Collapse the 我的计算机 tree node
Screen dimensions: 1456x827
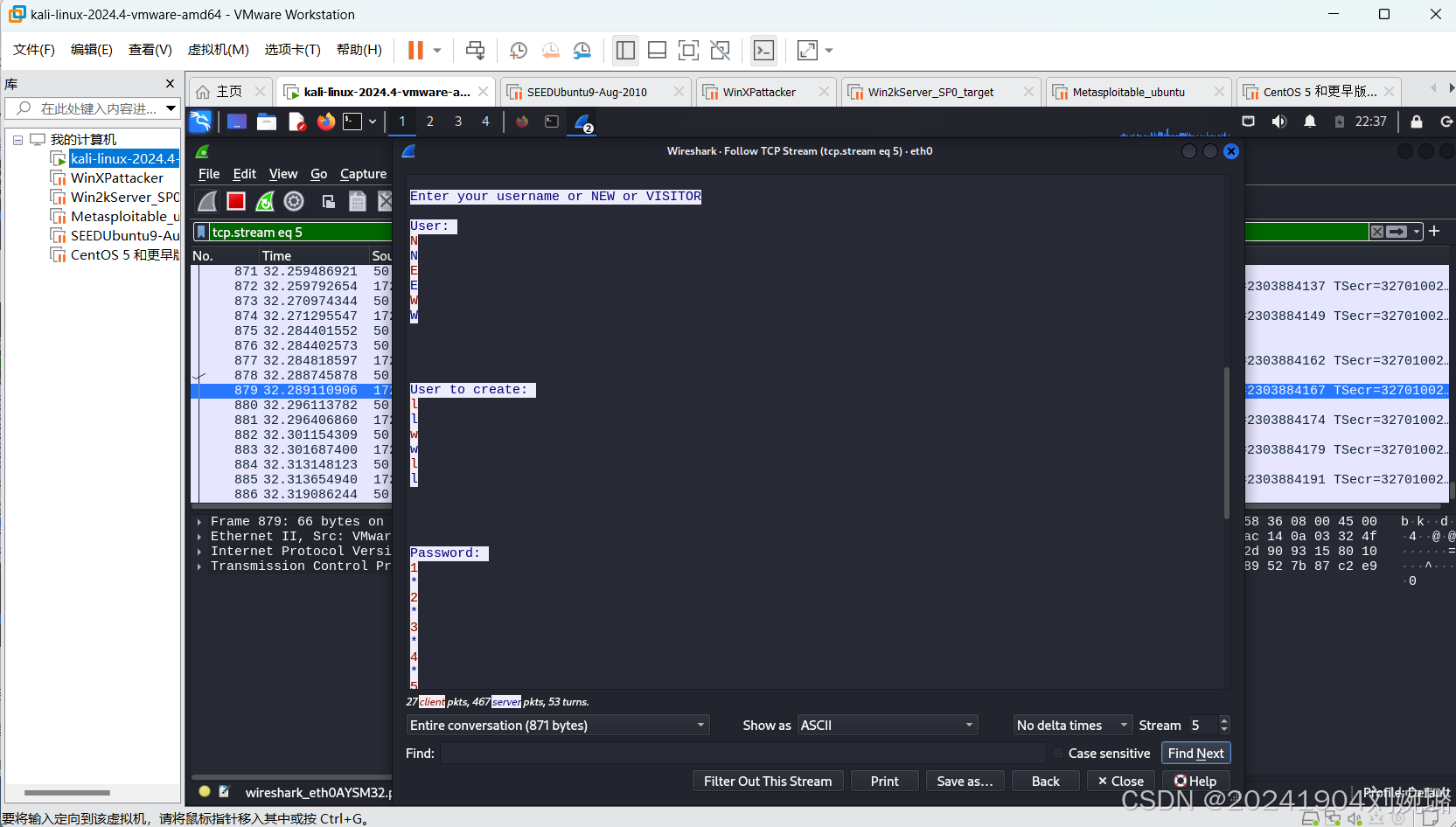(17, 140)
